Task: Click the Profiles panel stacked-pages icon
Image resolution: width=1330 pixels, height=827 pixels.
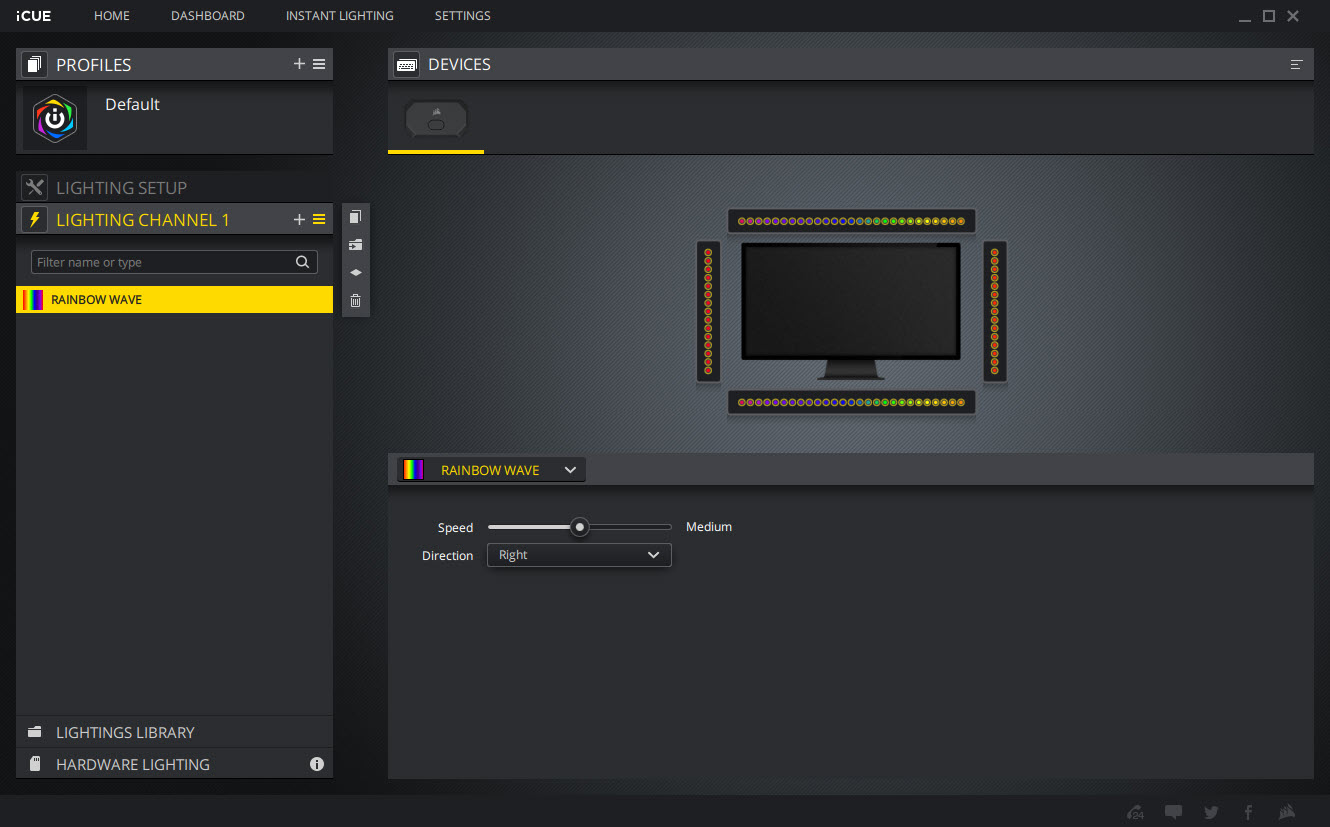Action: coord(35,65)
